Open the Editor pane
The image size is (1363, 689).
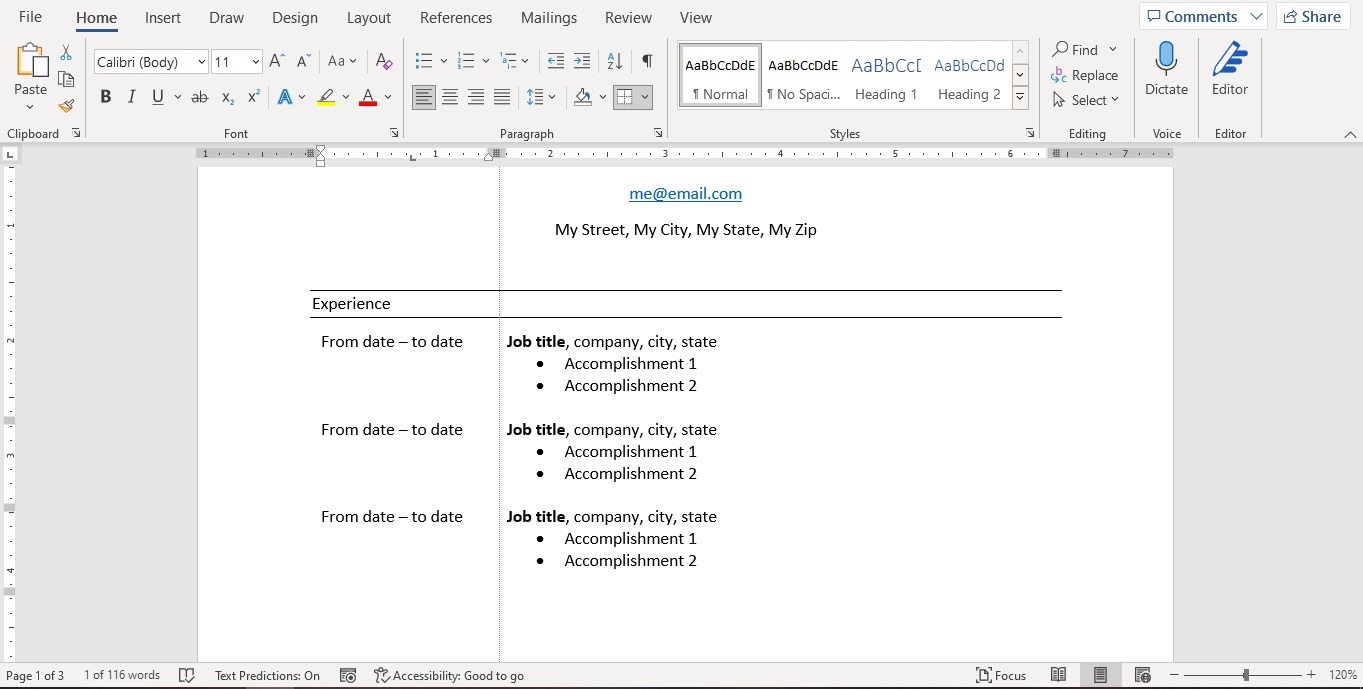1230,70
